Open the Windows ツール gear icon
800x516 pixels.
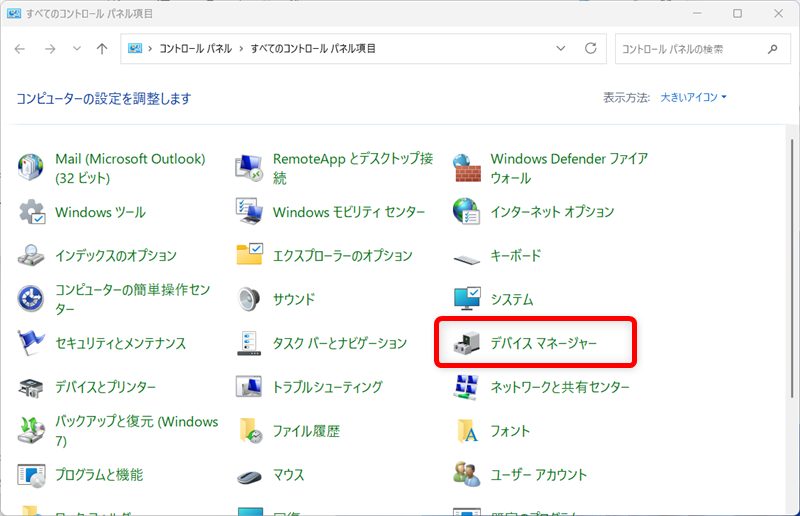tap(32, 211)
